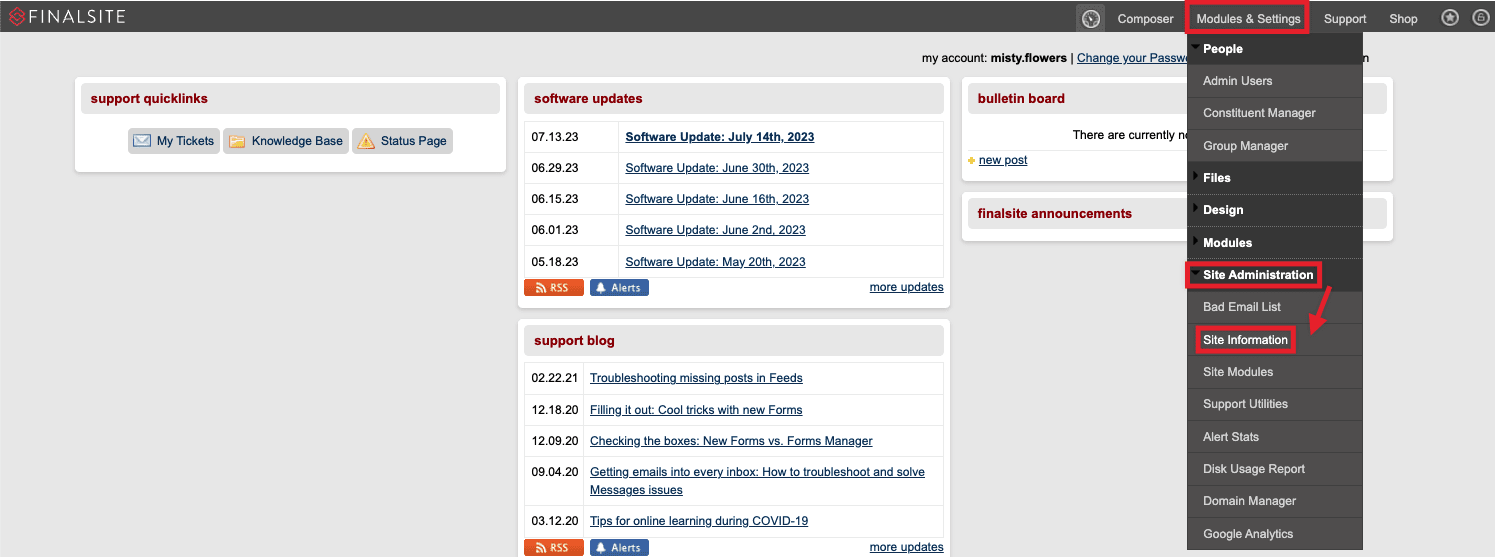Collapse the People menu section
Screen dimensions: 1495x557
[x=1274, y=49]
